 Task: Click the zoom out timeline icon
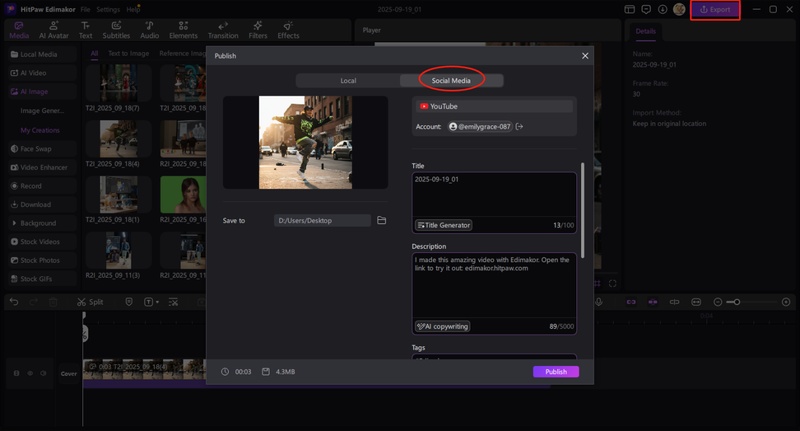click(717, 302)
